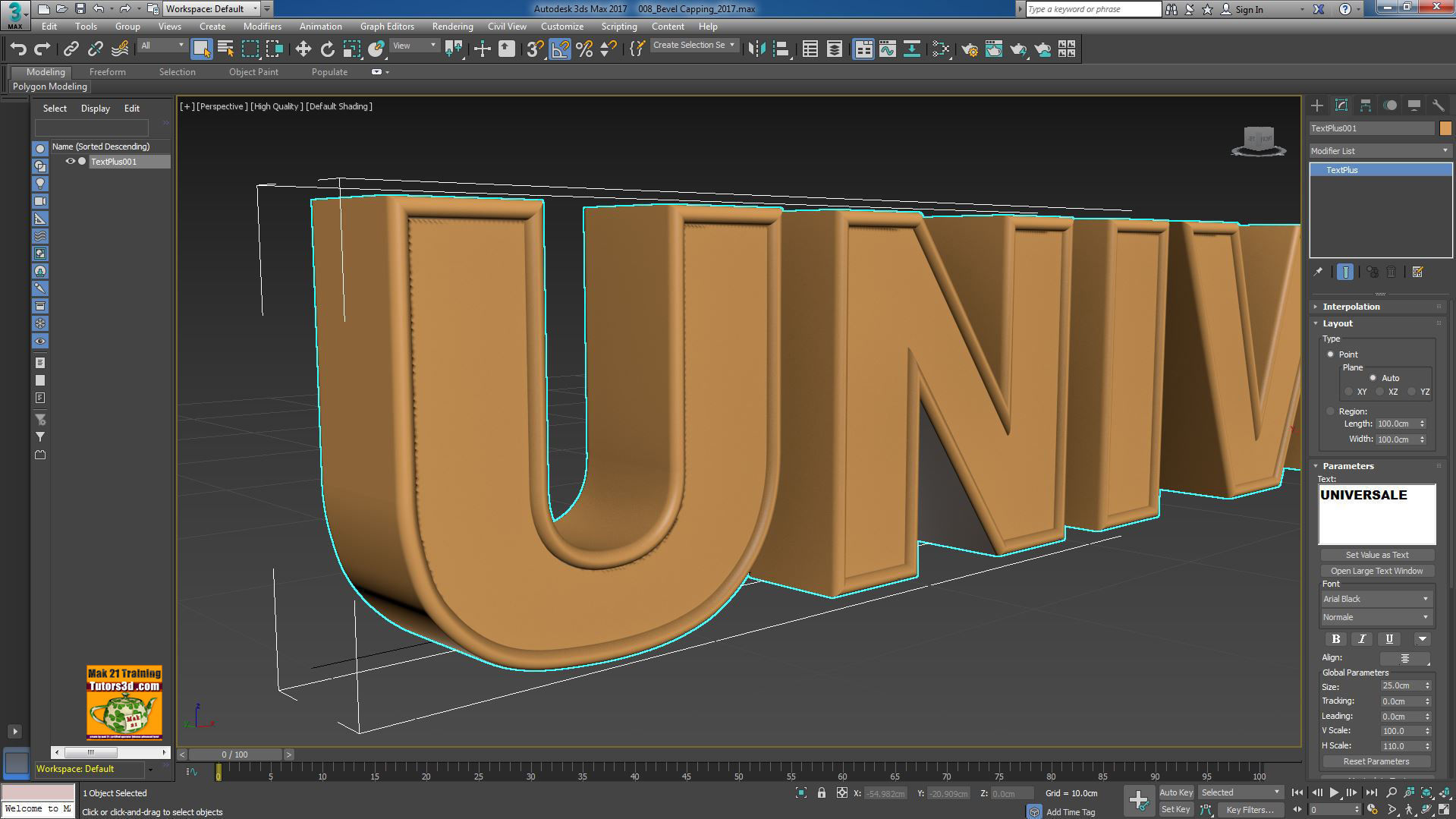
Task: Select the Point layout type radio
Action: pyautogui.click(x=1331, y=354)
